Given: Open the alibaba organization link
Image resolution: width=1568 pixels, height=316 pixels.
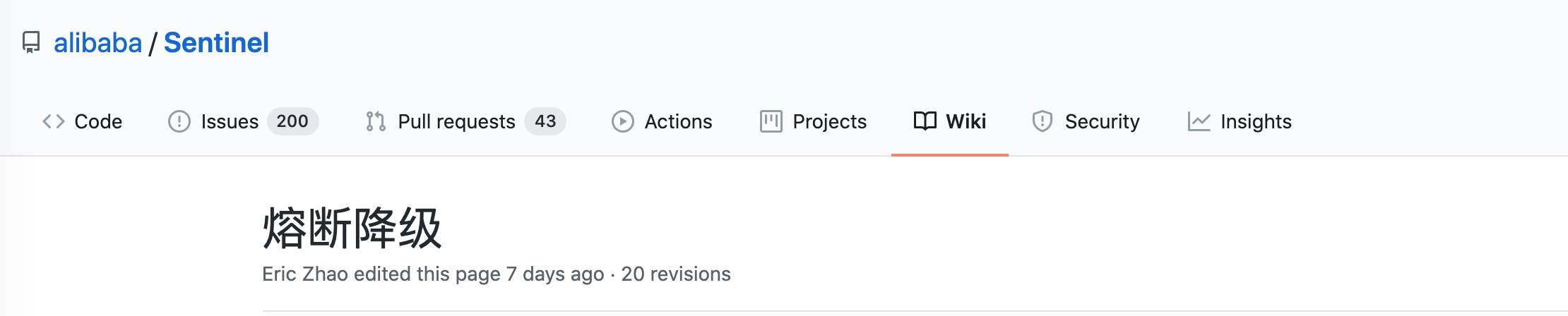Looking at the screenshot, I should click(x=98, y=43).
